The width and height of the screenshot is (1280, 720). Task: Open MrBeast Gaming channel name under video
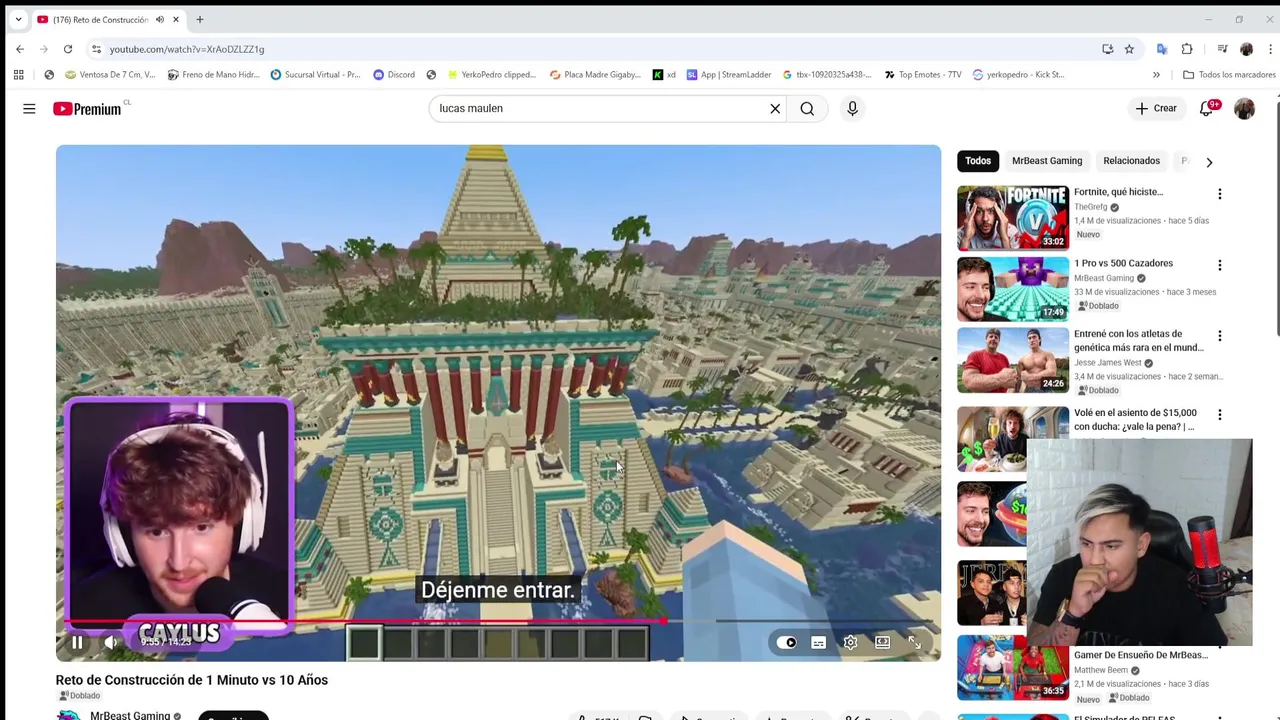(130, 714)
